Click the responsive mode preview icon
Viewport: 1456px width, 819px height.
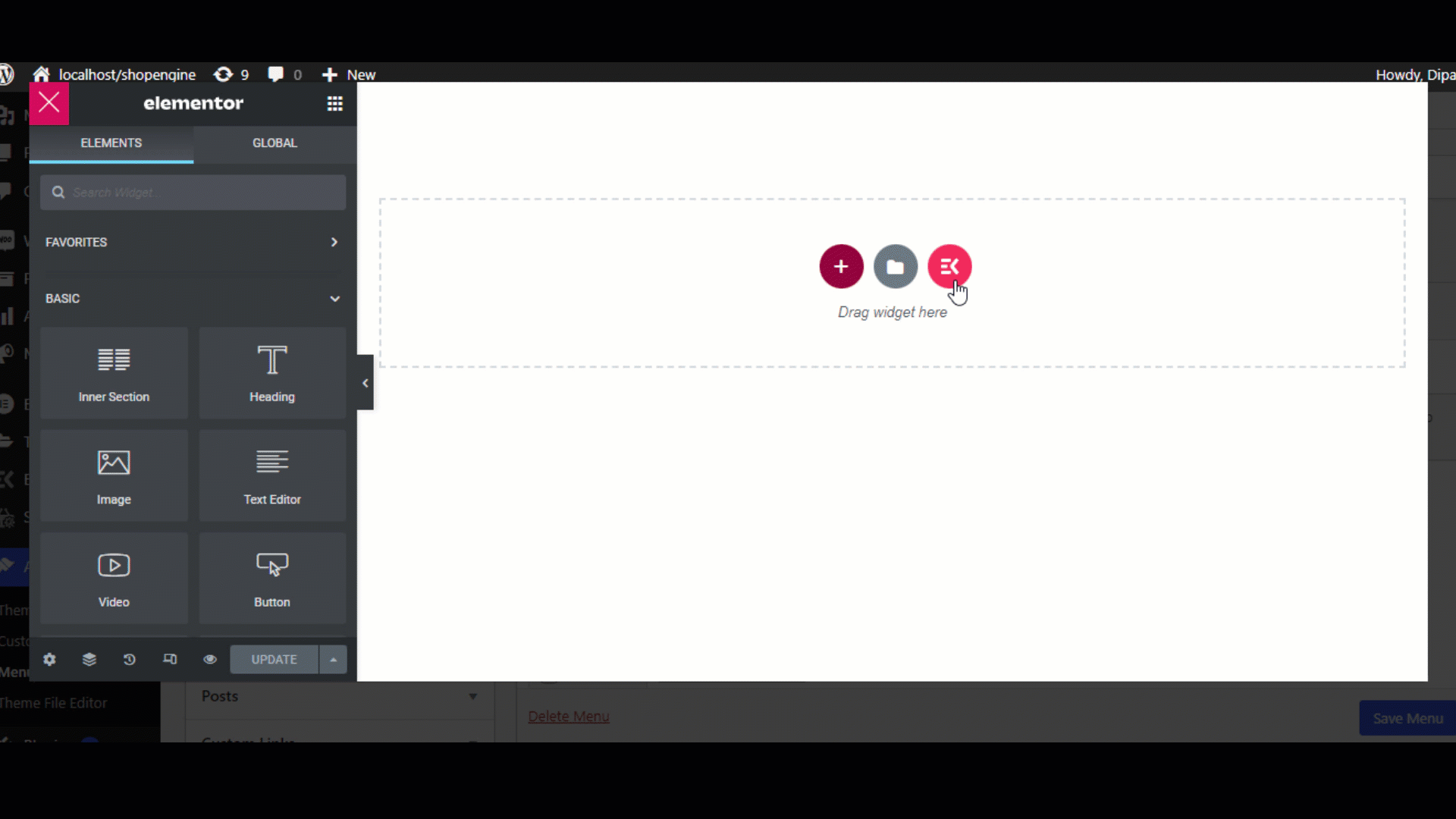(170, 659)
